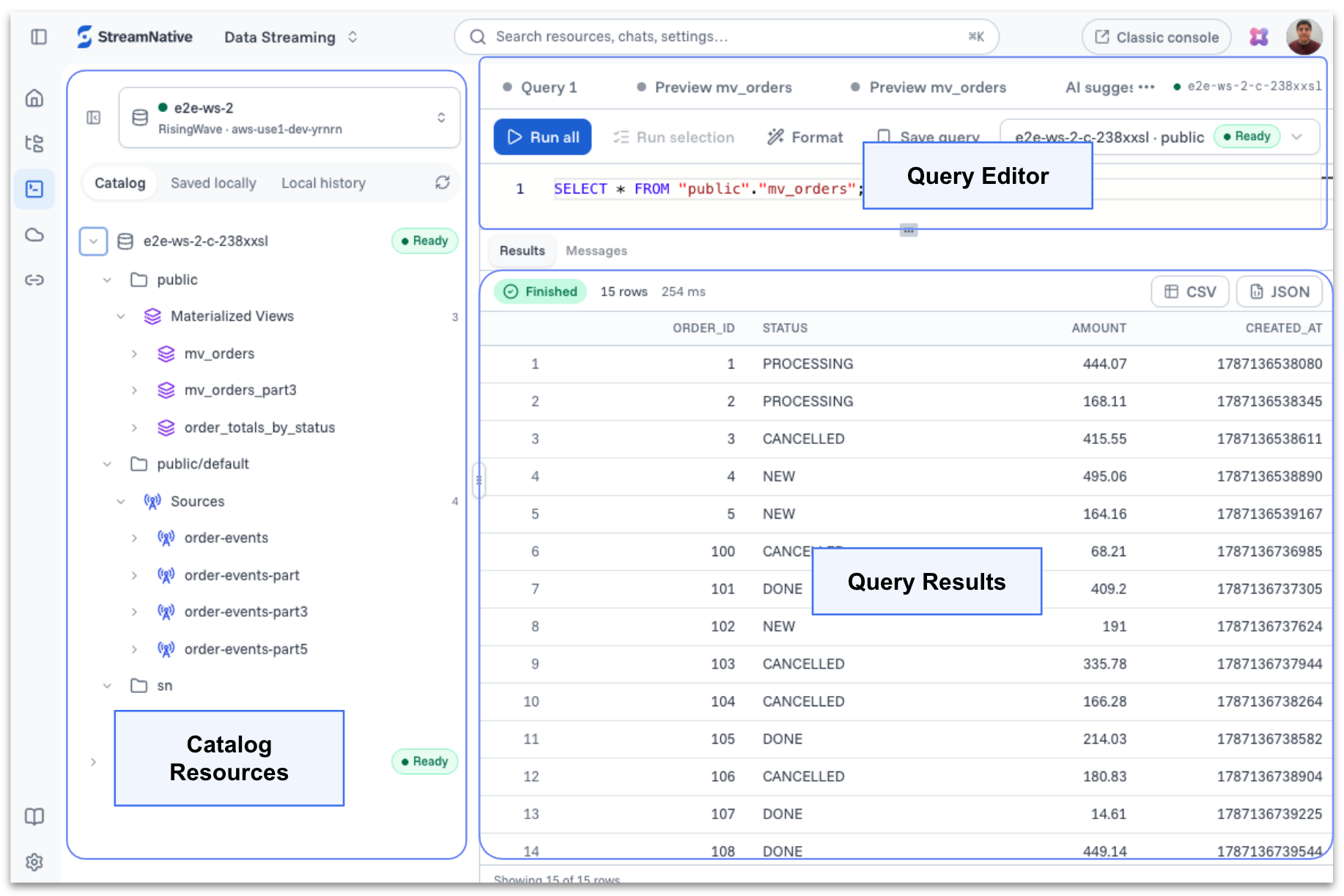Click the cloud icon in sidebar
The image size is (1344, 896).
pos(34,234)
